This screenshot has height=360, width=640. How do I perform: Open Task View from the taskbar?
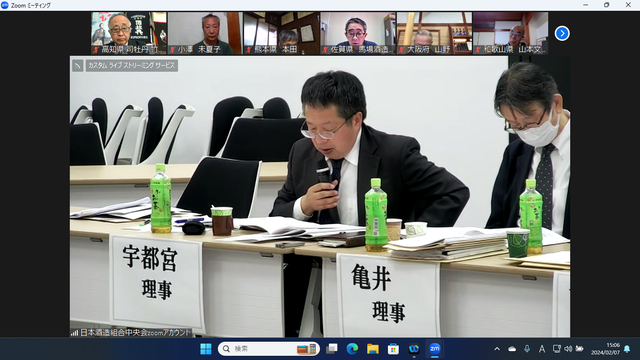tap(331, 349)
